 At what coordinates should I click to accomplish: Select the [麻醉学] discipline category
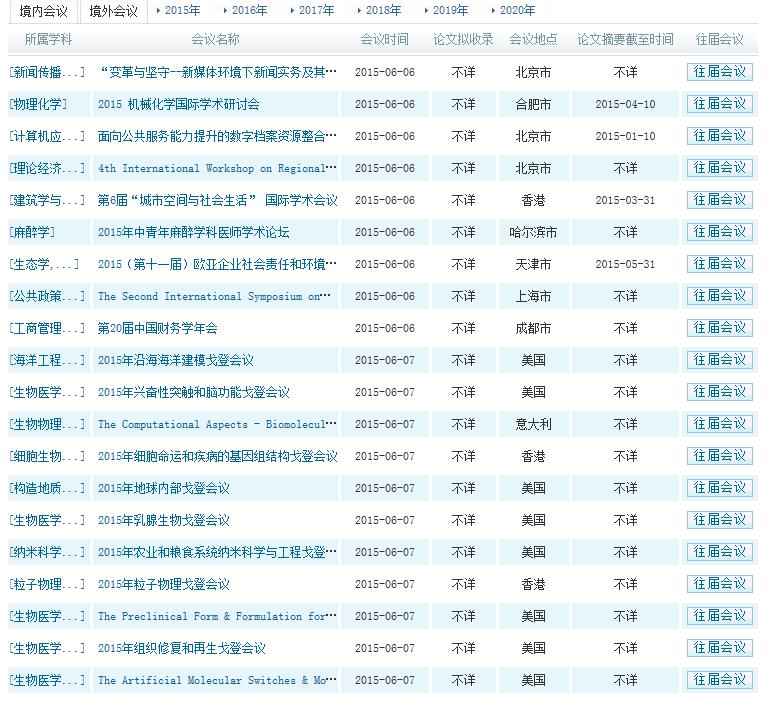click(32, 232)
